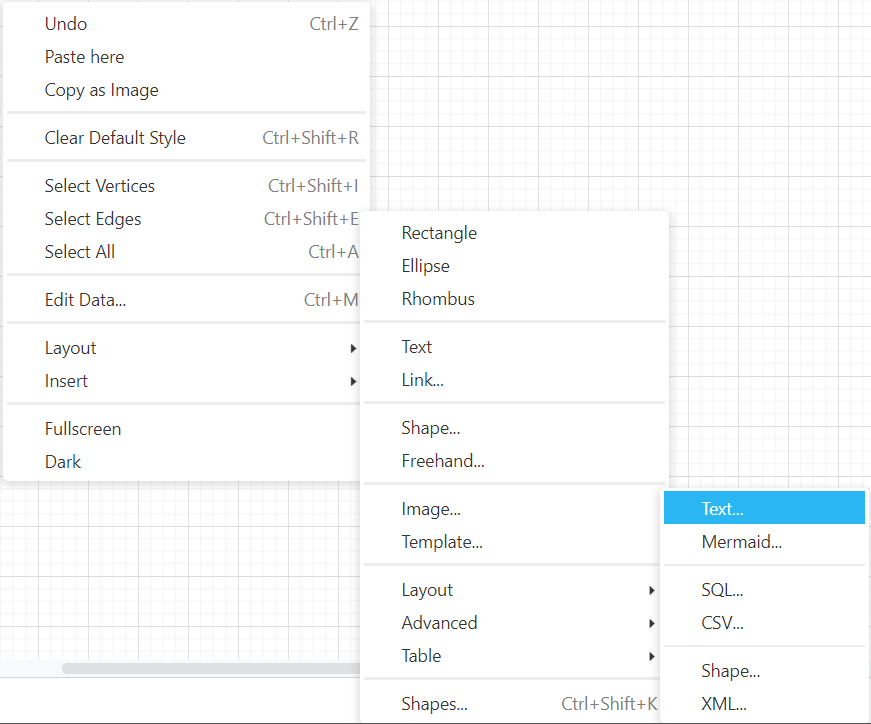871x724 pixels.
Task: Open the Mermaid diagram dialog
Action: click(741, 541)
